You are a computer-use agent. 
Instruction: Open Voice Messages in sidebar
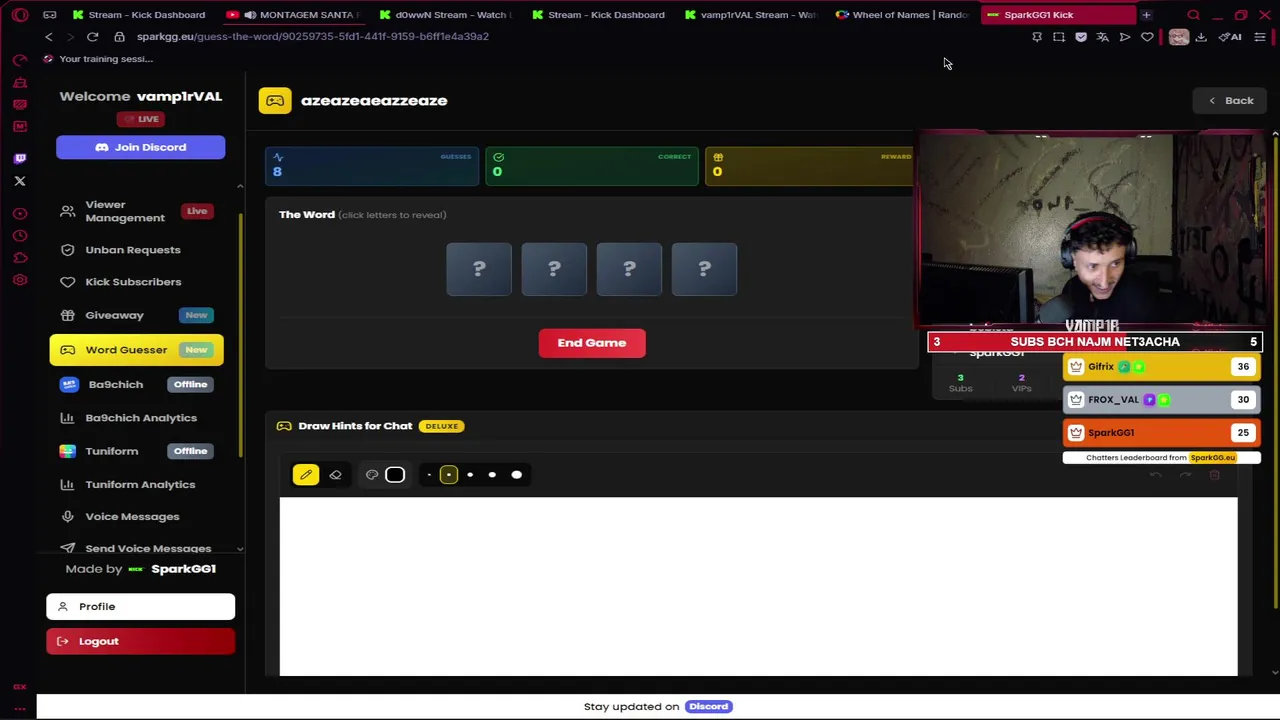[135, 516]
